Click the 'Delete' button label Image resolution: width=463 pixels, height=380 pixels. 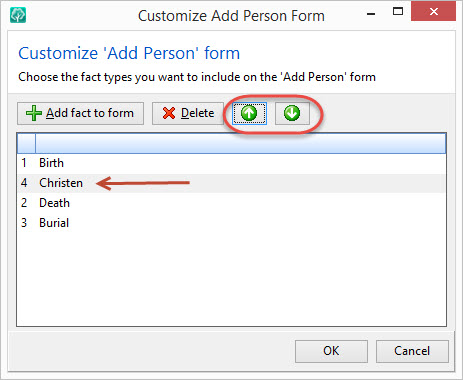198,113
